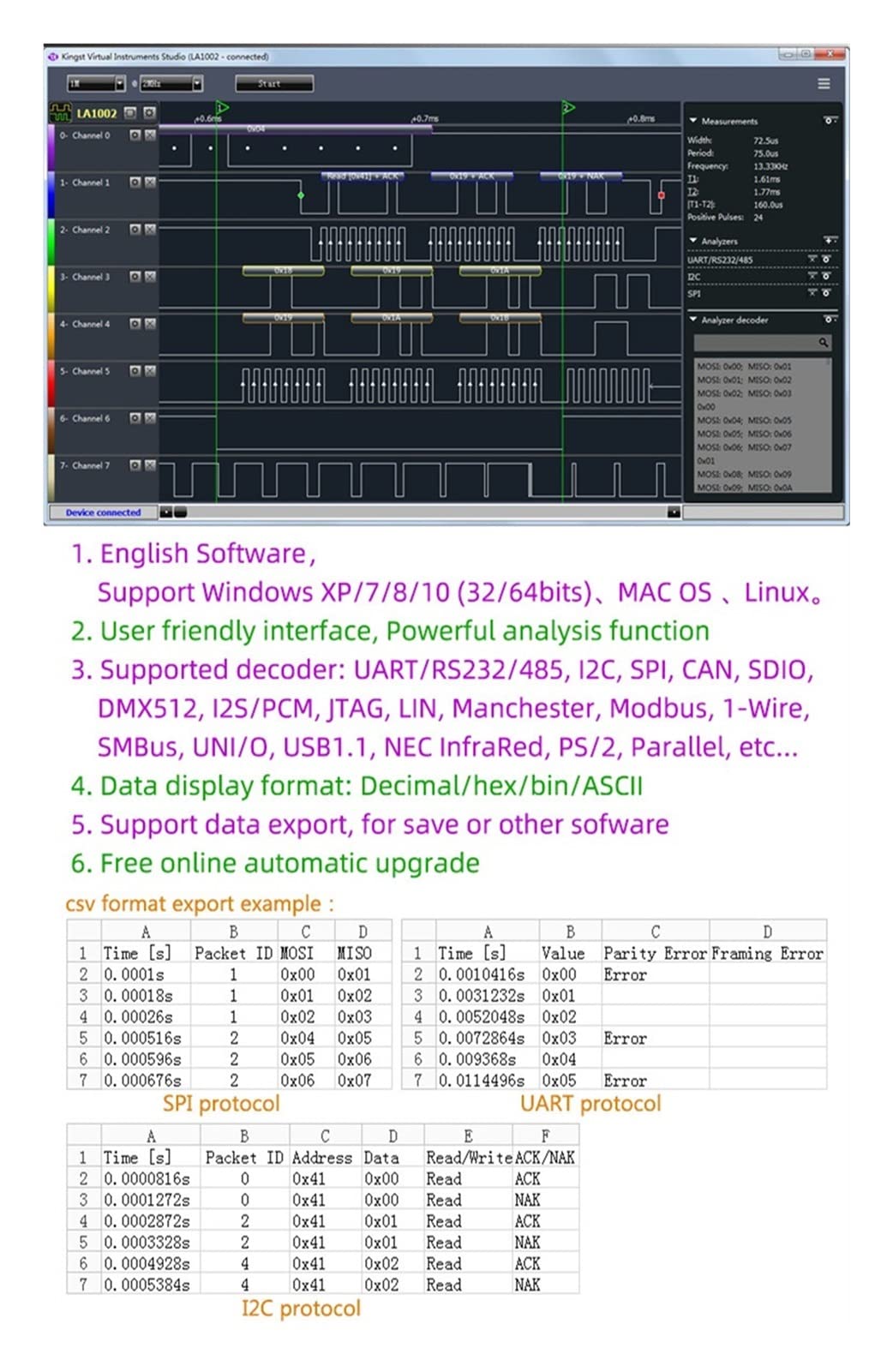Click the Channel 5 red color strip
Image resolution: width=893 pixels, height=1372 pixels.
(x=51, y=383)
